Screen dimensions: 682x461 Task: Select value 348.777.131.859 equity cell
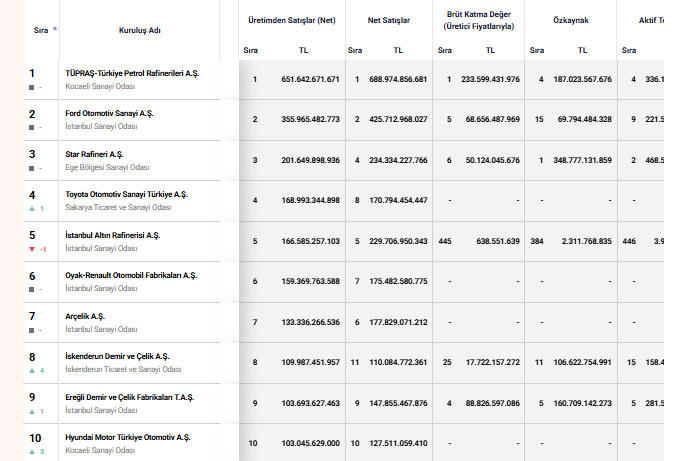(582, 160)
